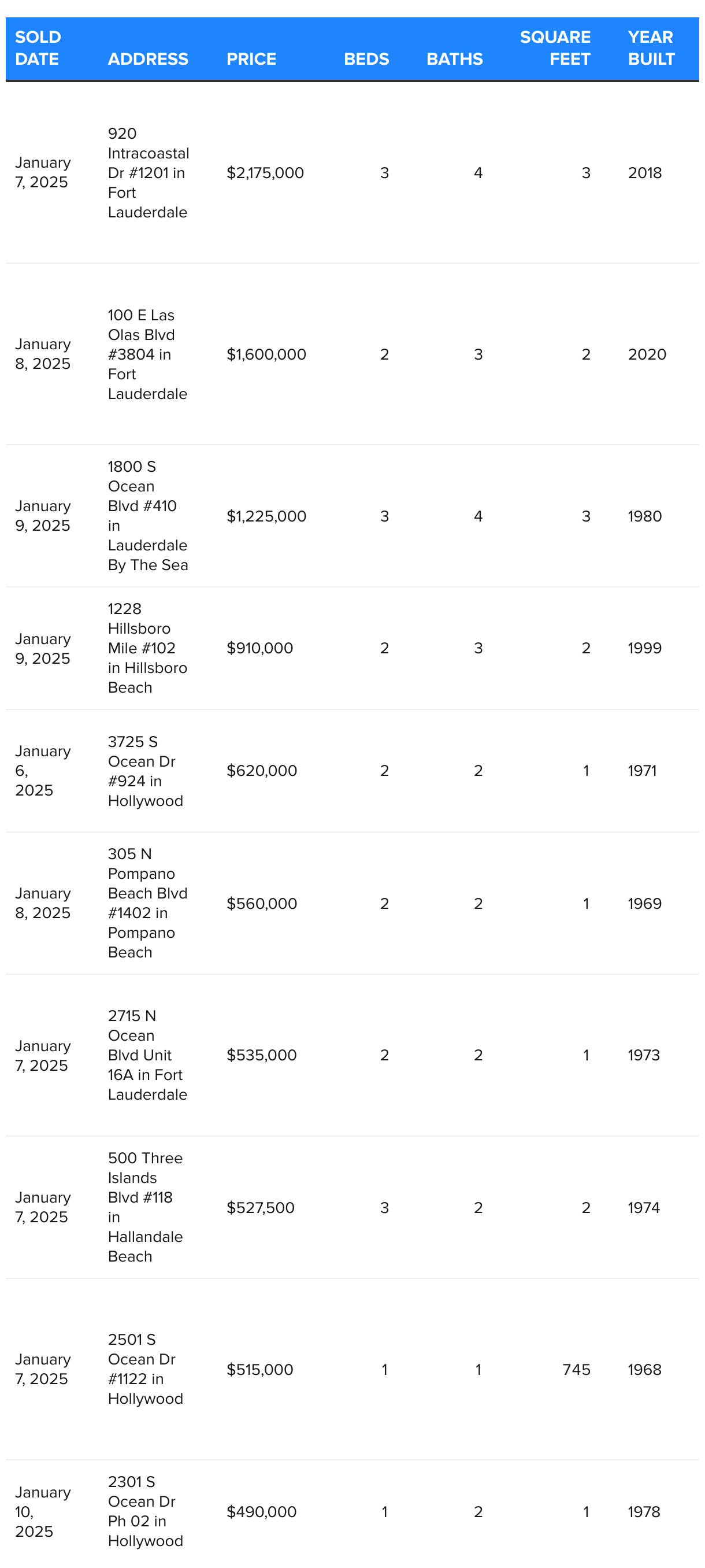This screenshot has width=705, height=1568.
Task: Select the January 10, 2025 date cell
Action: (x=43, y=1511)
